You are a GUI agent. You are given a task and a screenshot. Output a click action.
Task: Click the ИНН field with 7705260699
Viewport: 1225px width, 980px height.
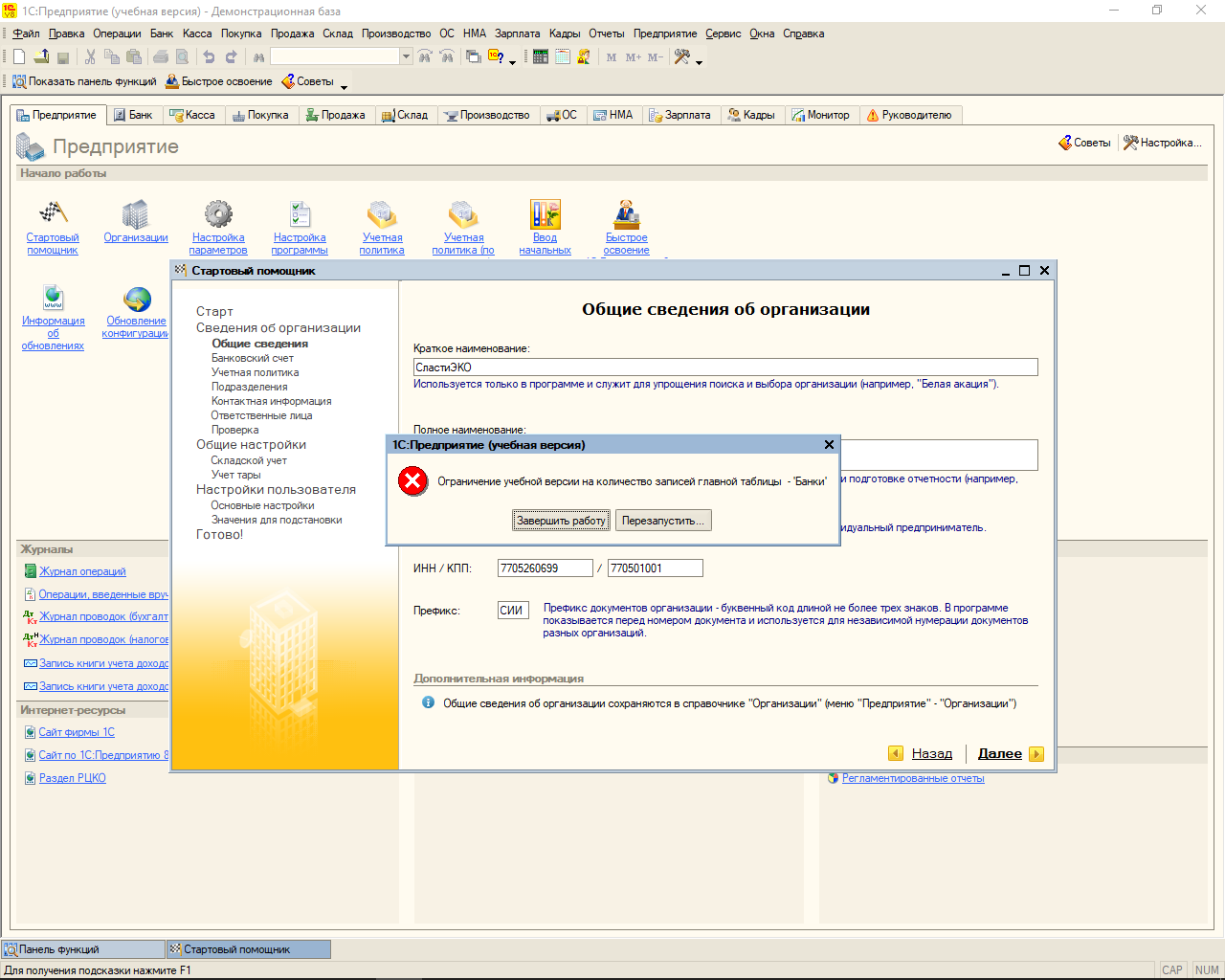(x=546, y=568)
